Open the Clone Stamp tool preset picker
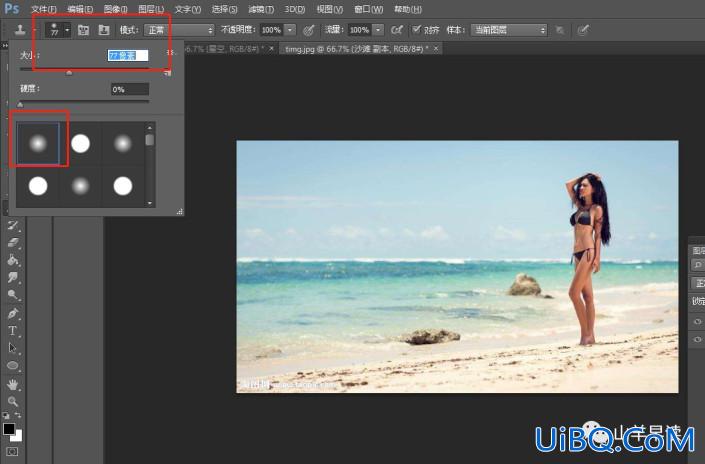The height and width of the screenshot is (464, 705). tap(20, 30)
